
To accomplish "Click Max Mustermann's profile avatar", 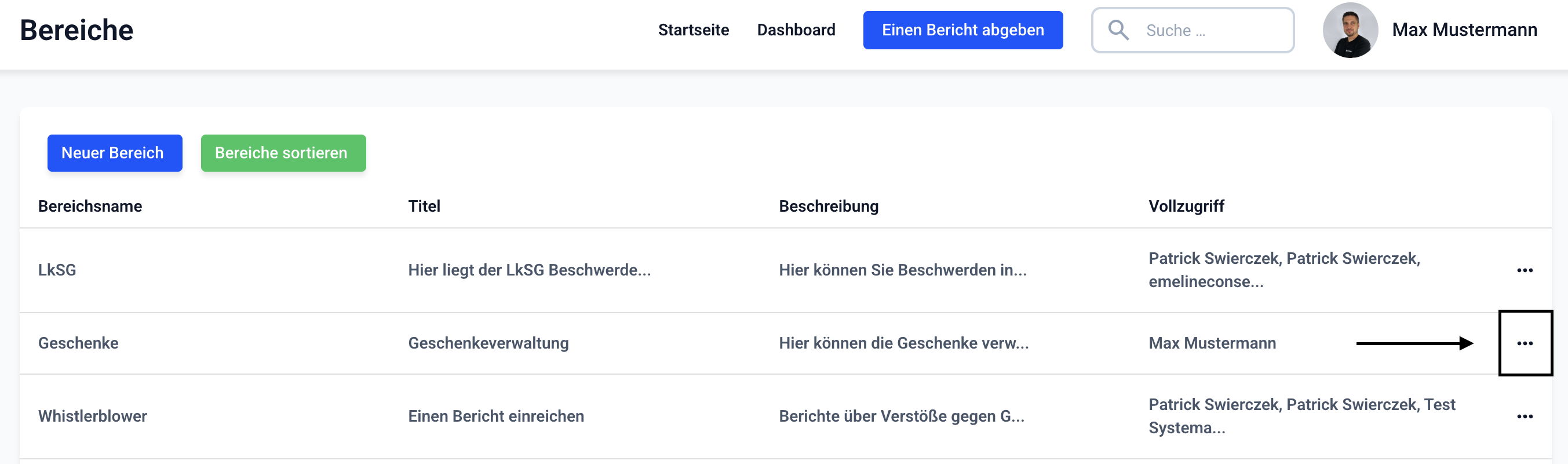I will (1350, 30).
